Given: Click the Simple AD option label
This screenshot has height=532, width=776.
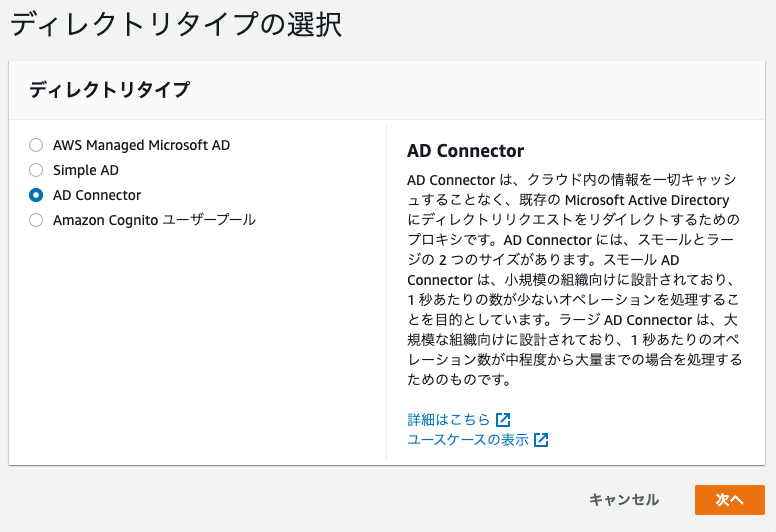Looking at the screenshot, I should coord(86,170).
